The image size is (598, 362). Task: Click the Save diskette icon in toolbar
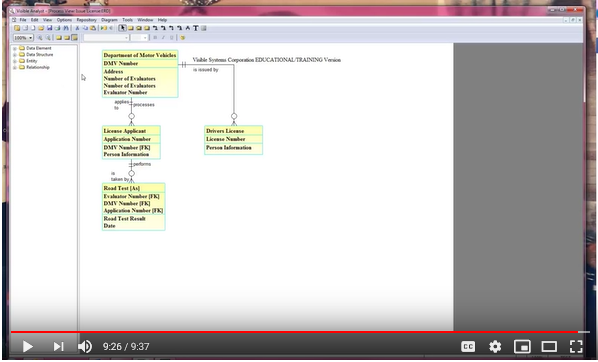click(x=49, y=28)
